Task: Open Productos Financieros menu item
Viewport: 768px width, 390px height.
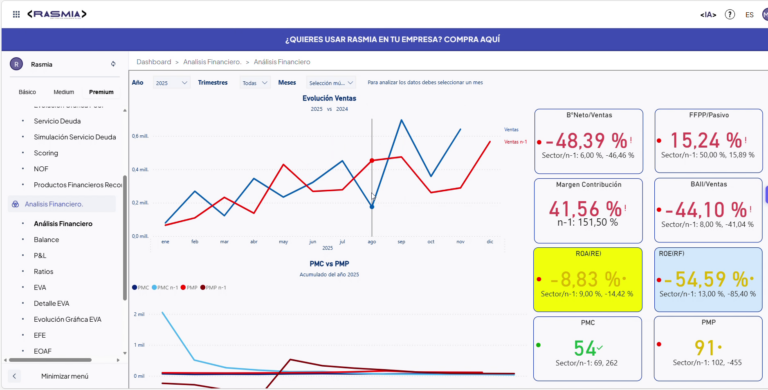Action: point(77,185)
